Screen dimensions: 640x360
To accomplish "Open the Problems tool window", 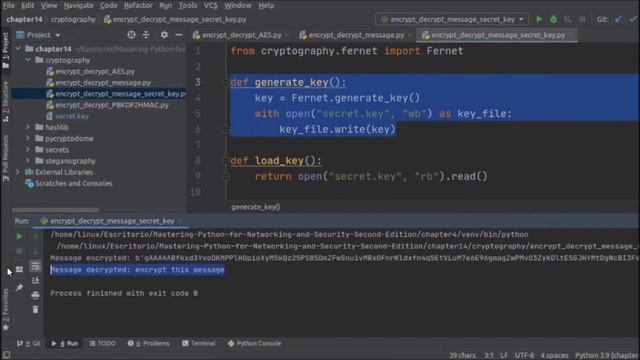I will [148, 343].
